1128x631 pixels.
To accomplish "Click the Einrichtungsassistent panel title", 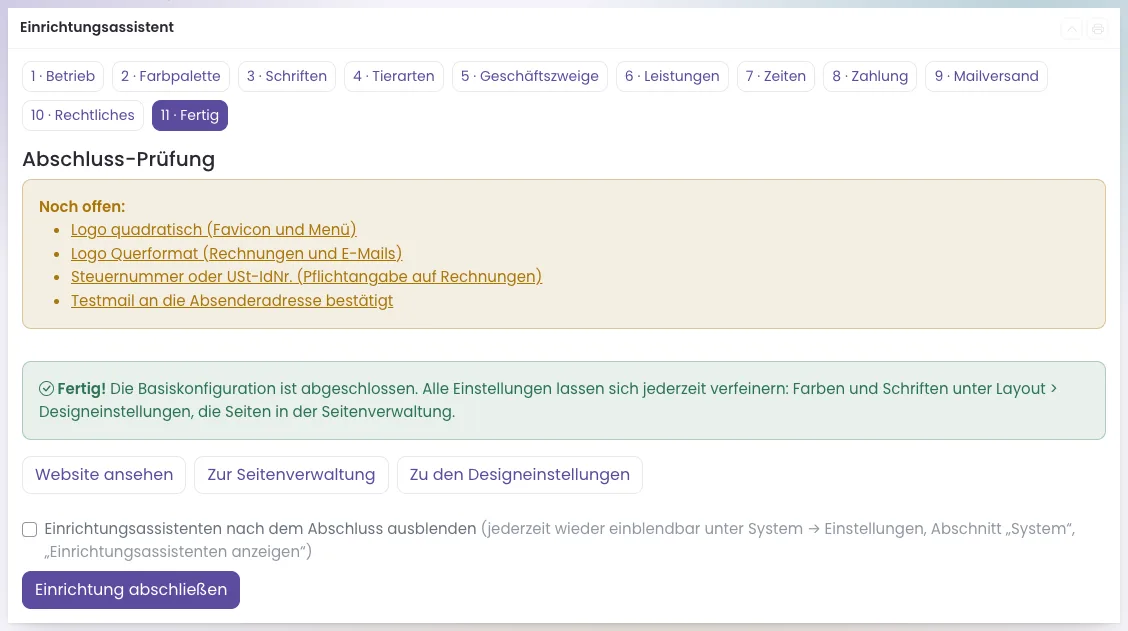I will (97, 27).
